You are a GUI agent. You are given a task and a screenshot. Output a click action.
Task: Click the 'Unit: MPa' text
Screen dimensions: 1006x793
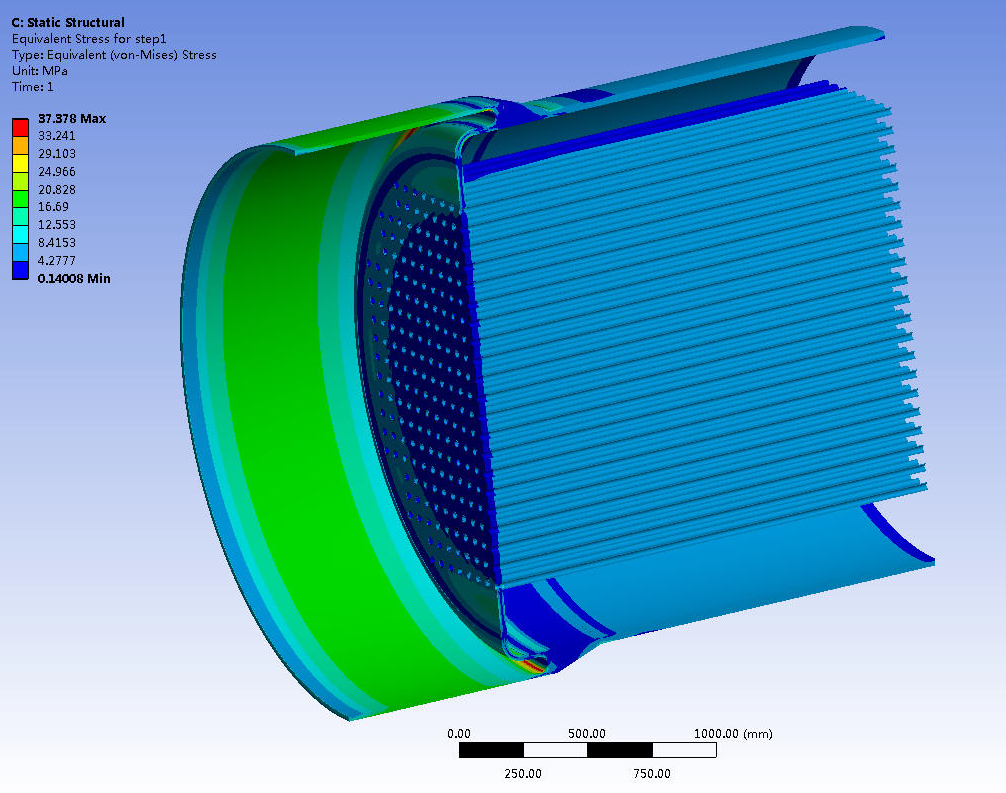coord(39,71)
